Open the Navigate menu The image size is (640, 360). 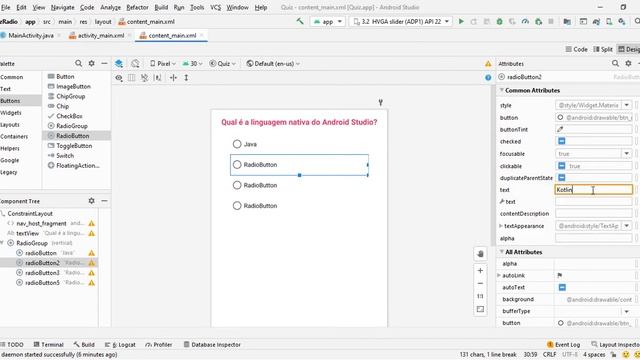pos(62,7)
